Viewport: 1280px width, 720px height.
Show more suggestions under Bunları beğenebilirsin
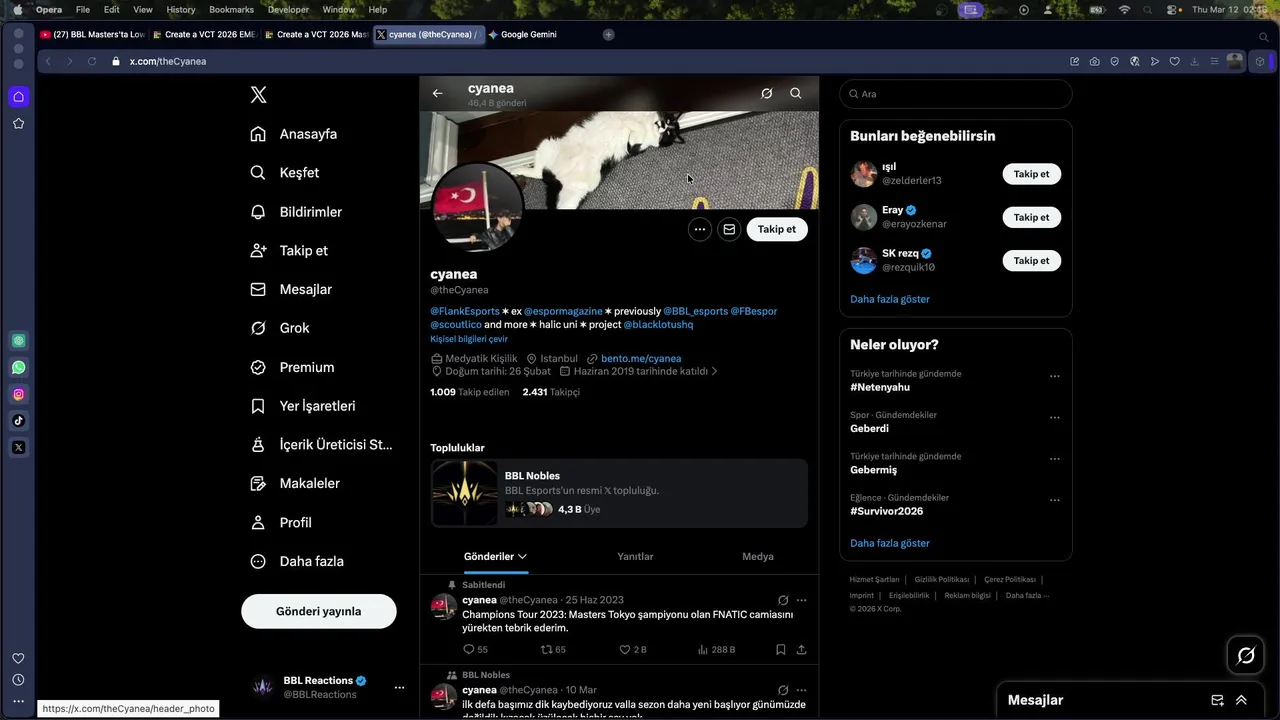(890, 299)
